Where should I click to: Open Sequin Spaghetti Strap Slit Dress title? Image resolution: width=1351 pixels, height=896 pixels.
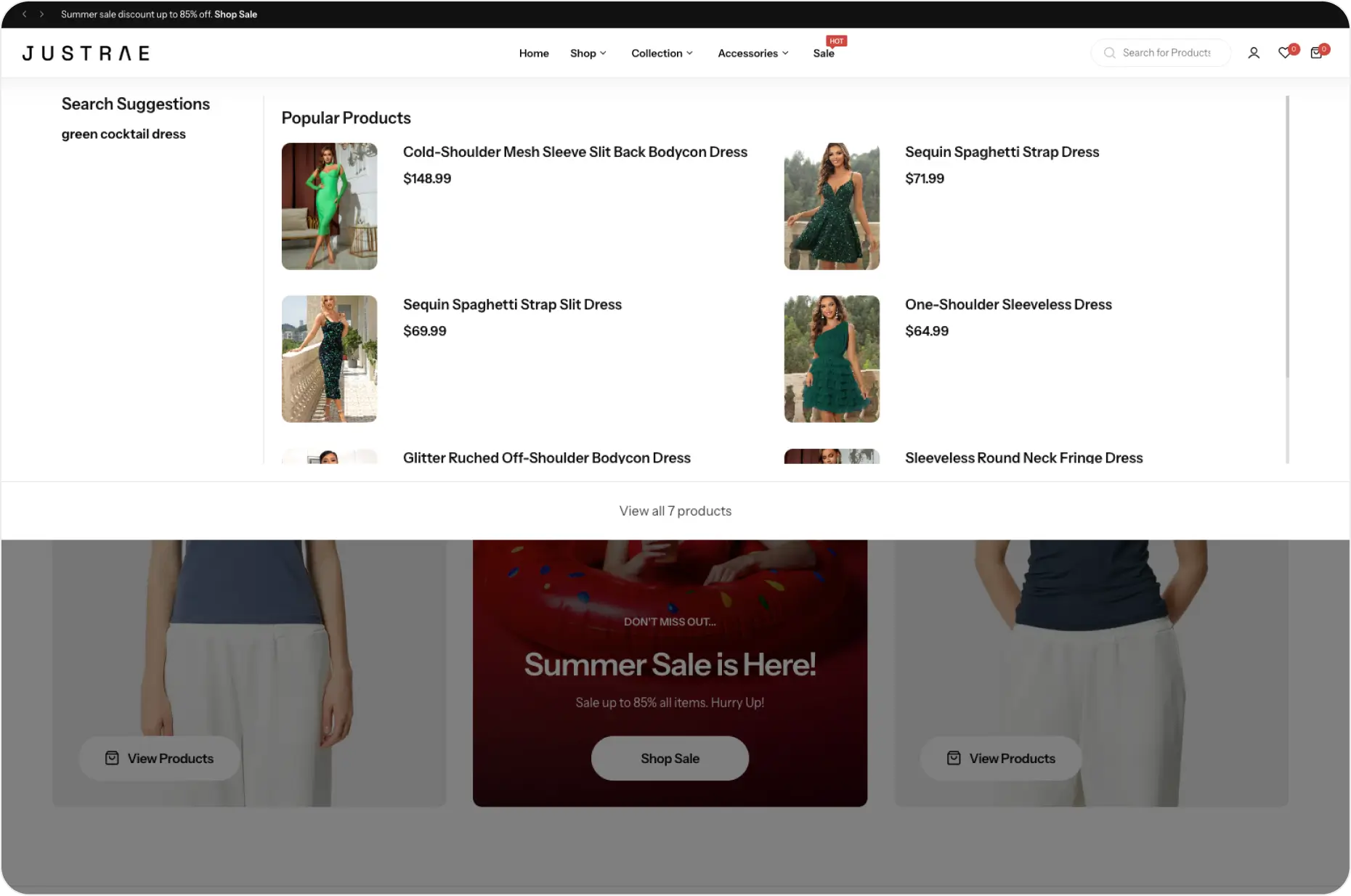point(512,304)
